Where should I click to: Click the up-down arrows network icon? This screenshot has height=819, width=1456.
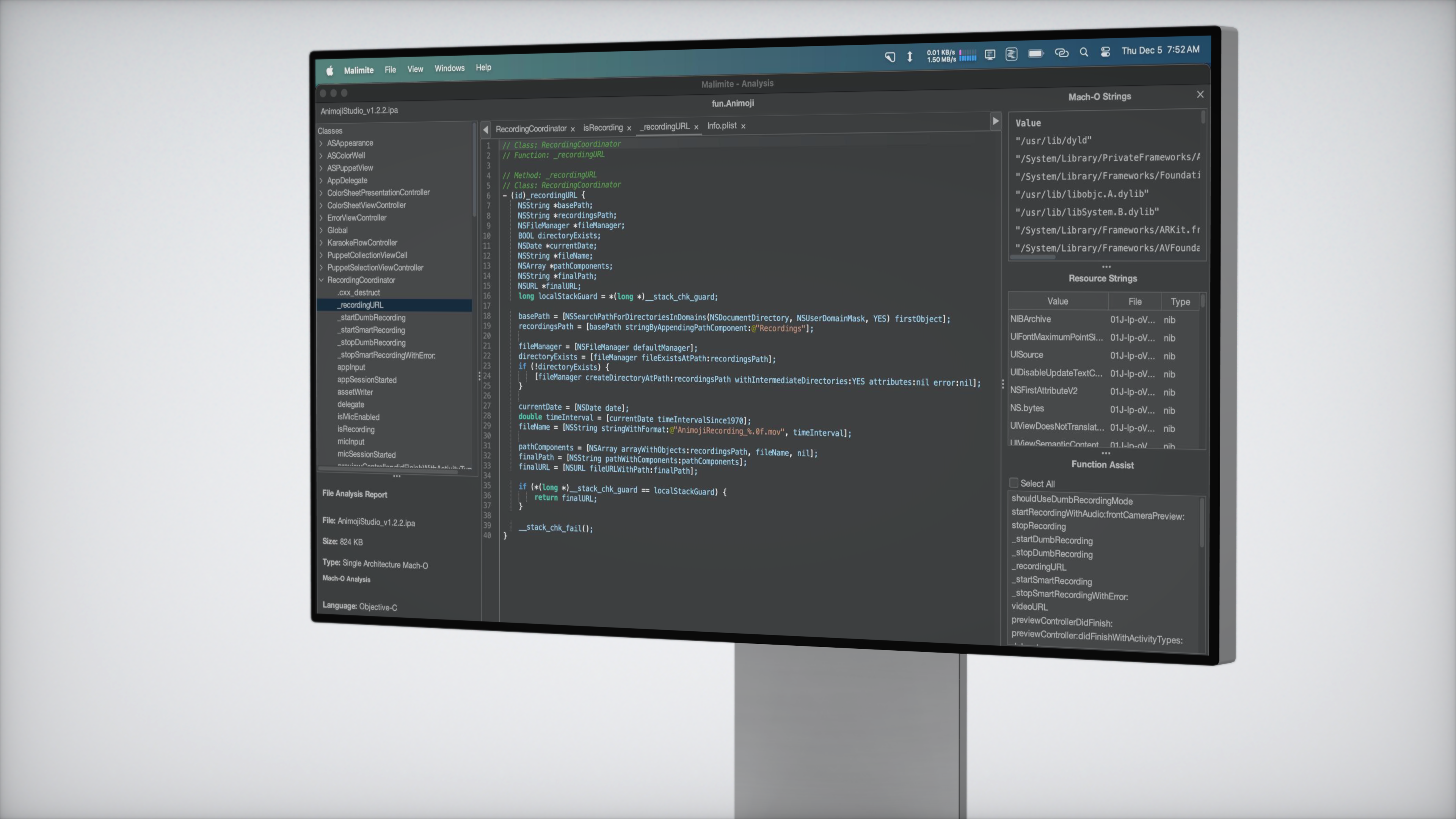click(x=910, y=56)
